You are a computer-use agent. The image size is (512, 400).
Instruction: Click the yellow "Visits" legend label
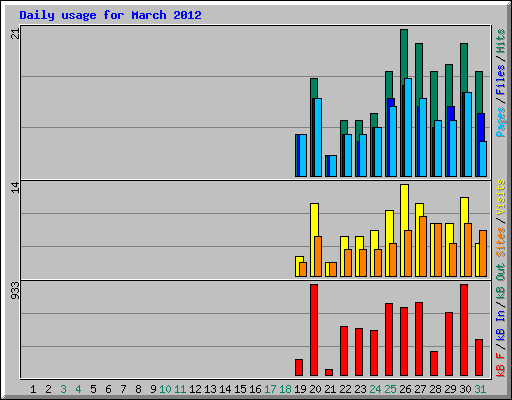pyautogui.click(x=501, y=197)
